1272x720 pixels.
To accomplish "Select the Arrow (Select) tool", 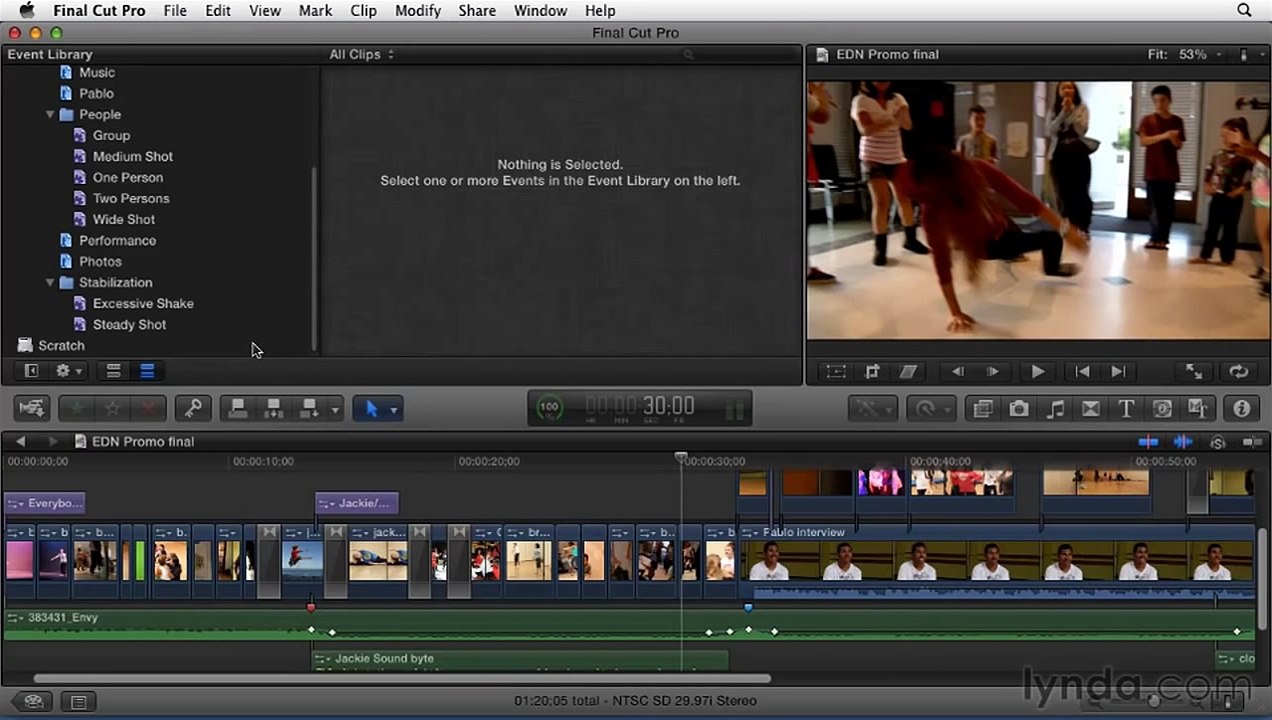I will pos(371,408).
